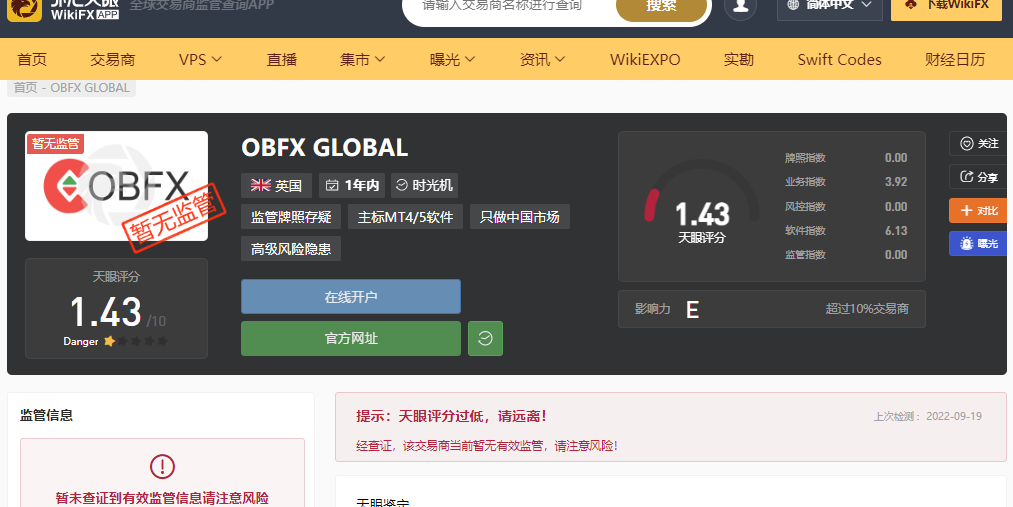Open the heart icon on the 关注 button
This screenshot has height=507, width=1013.
pos(966,143)
